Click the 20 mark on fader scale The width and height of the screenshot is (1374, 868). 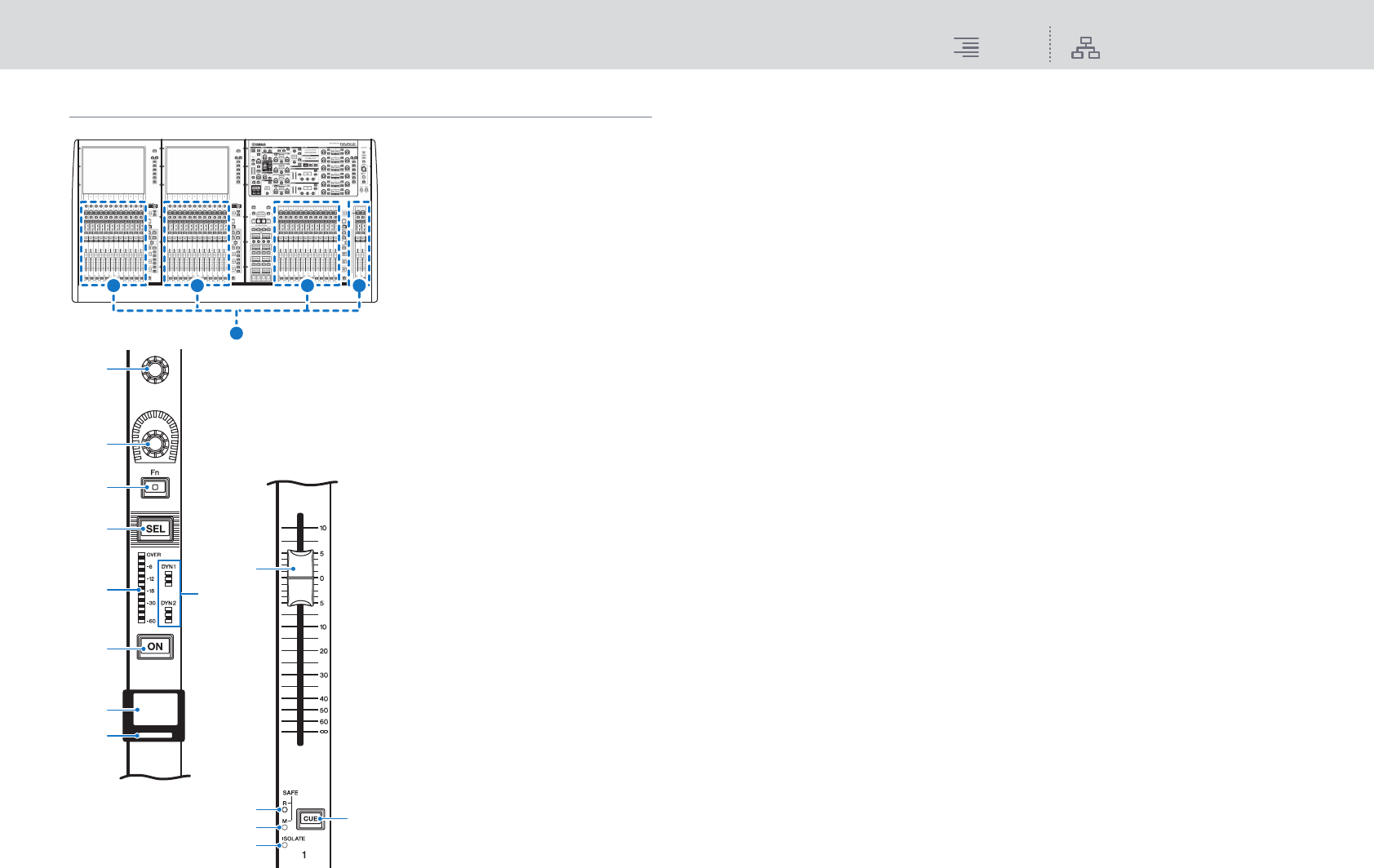pyautogui.click(x=324, y=651)
